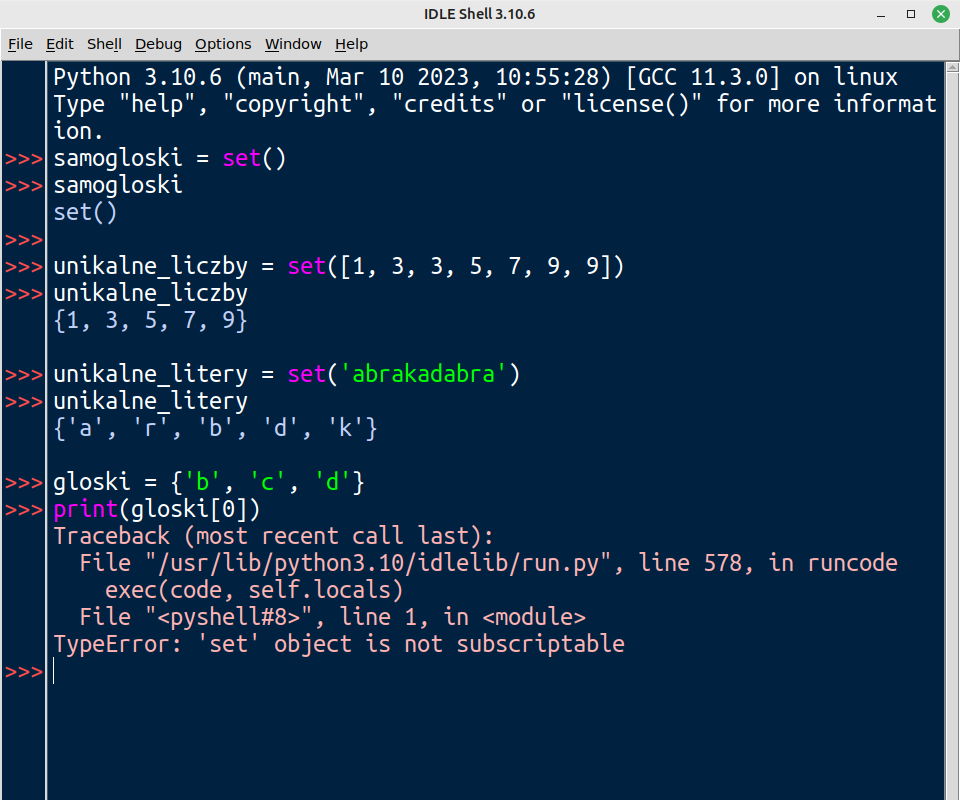The height and width of the screenshot is (800, 960).
Task: Click the 'samogloski = set()' code line
Action: coord(170,158)
